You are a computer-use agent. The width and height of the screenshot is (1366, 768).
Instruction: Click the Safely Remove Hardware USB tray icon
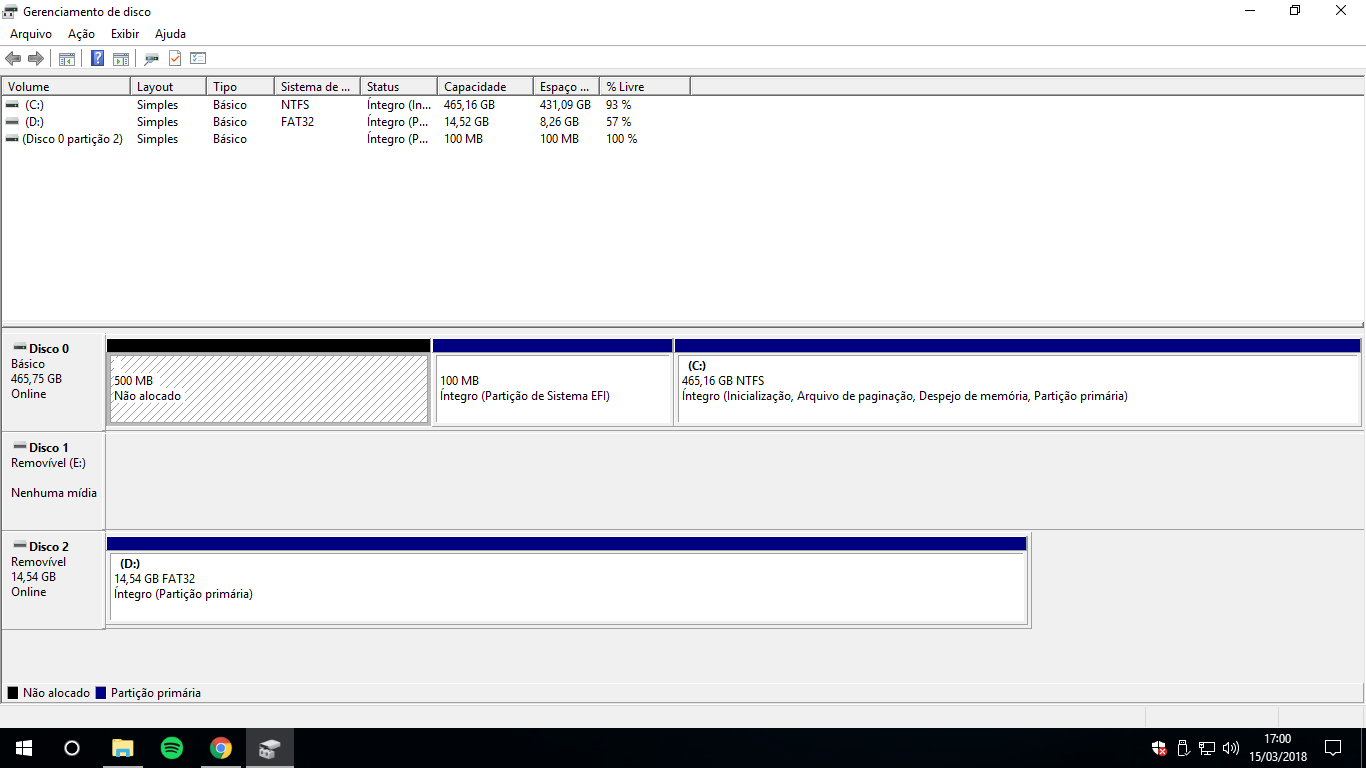1183,748
